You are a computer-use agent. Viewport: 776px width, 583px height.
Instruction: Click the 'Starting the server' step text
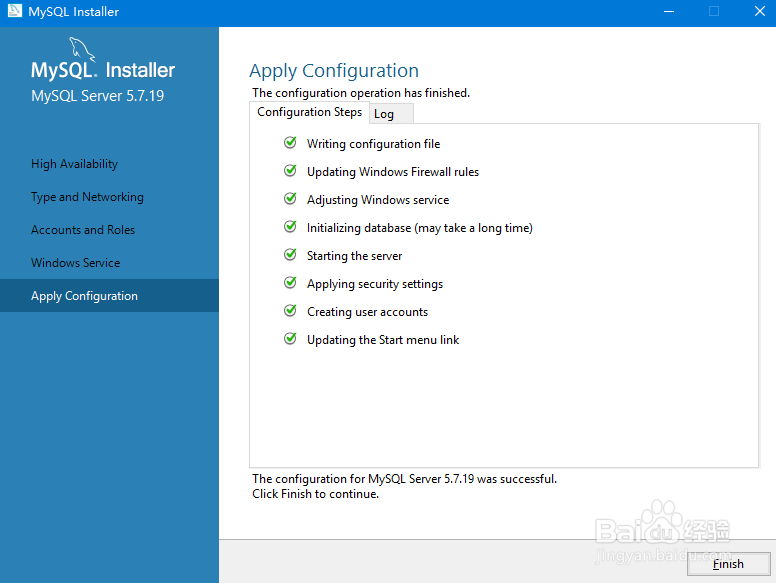pos(354,256)
